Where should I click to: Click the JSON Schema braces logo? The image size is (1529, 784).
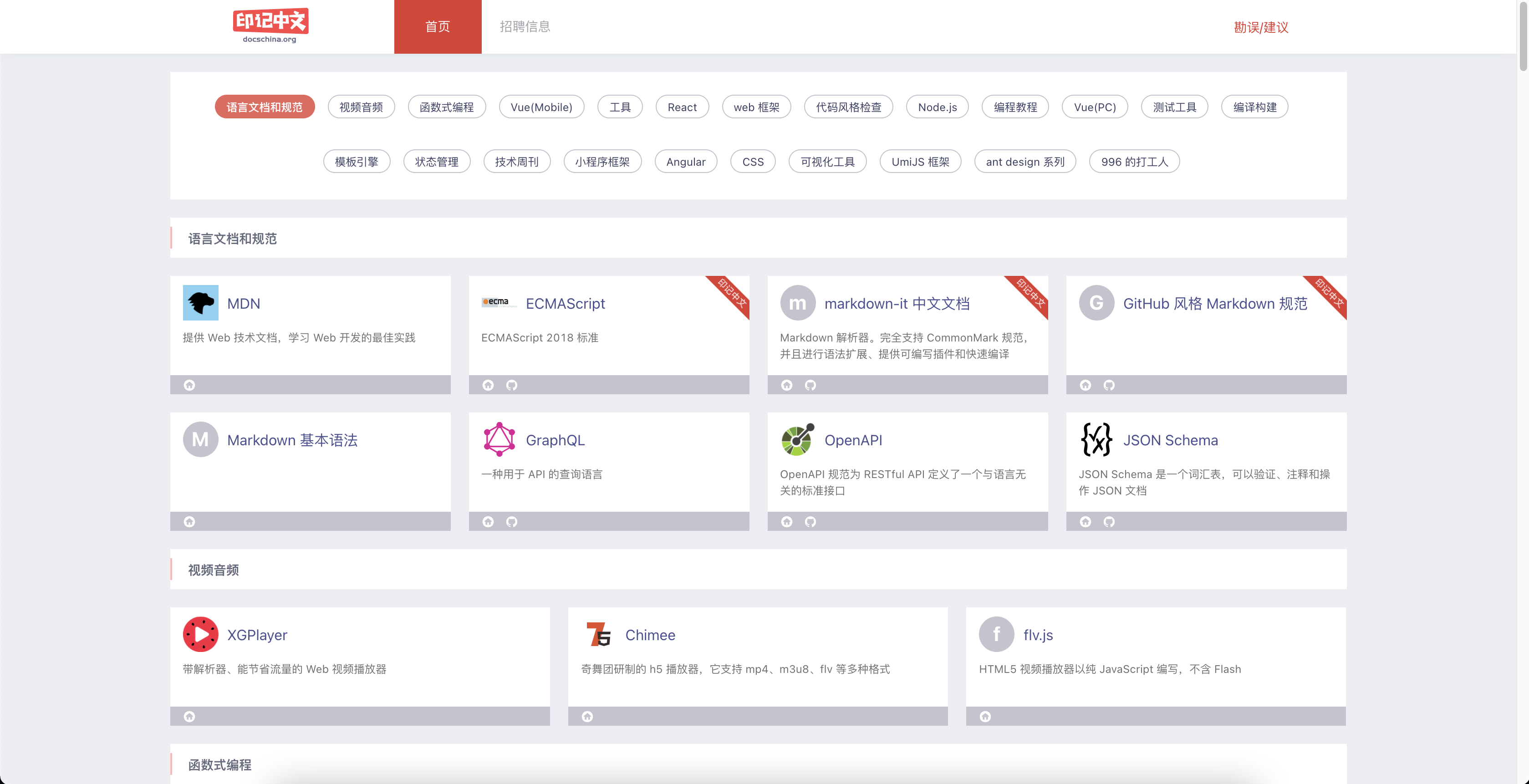pos(1096,439)
